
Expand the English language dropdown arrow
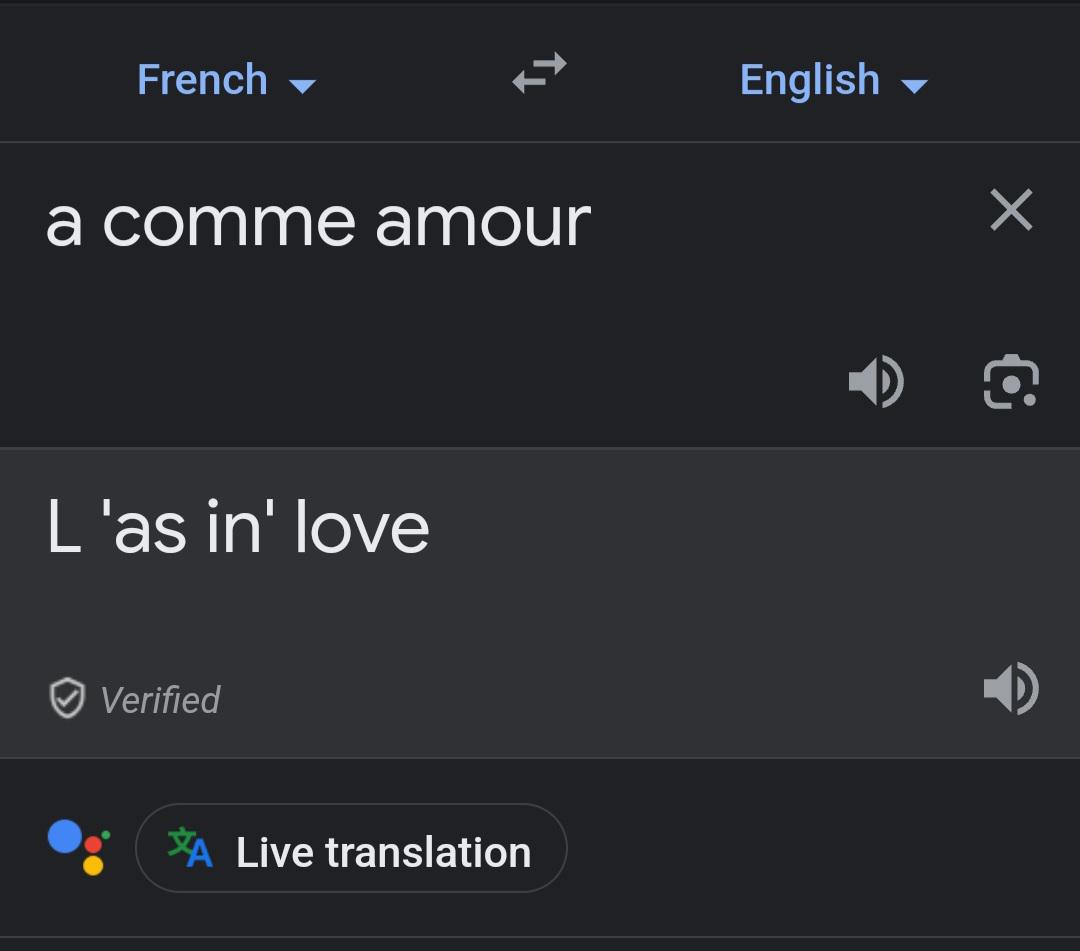914,85
